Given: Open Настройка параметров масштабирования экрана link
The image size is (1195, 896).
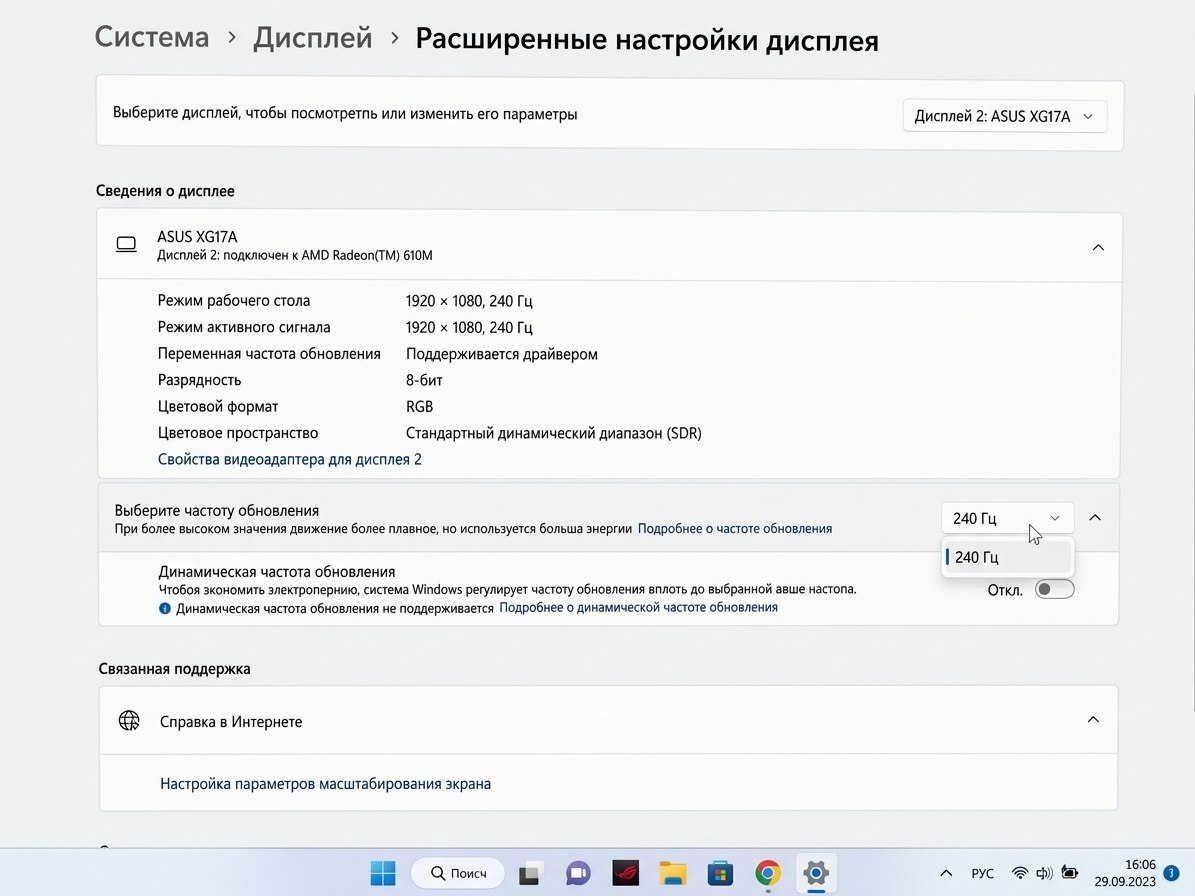Looking at the screenshot, I should click(x=325, y=783).
